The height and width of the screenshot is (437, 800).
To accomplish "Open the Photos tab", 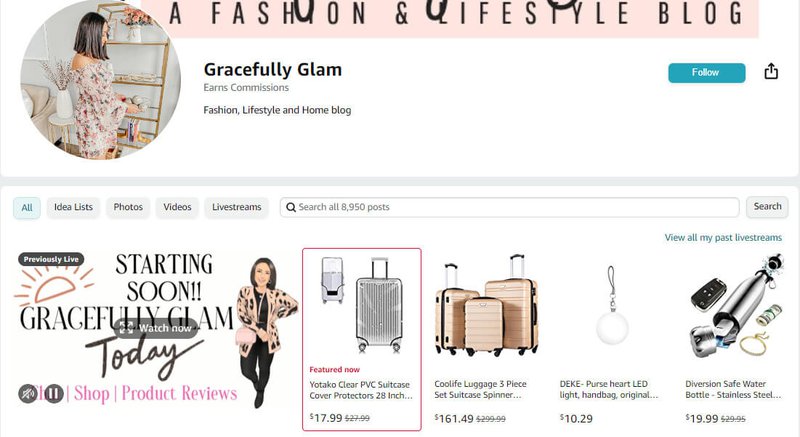I will click(128, 207).
